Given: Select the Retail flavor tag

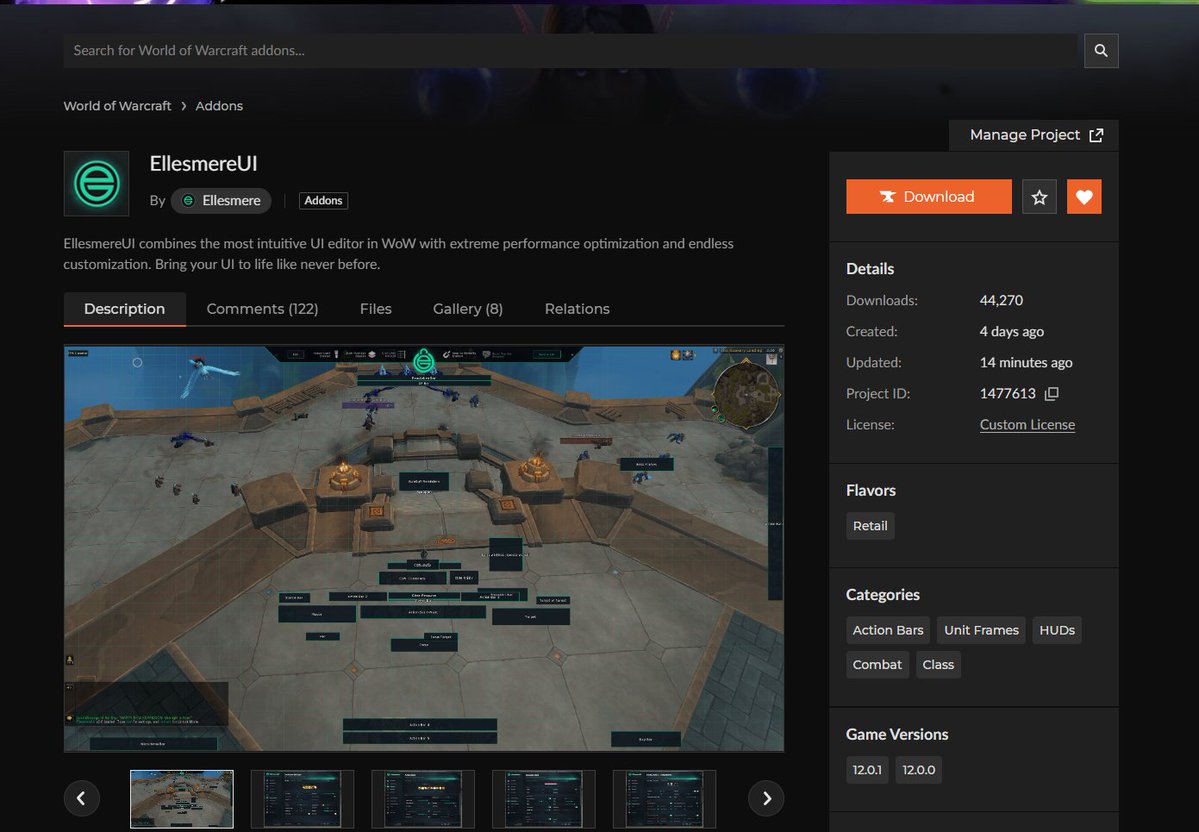Looking at the screenshot, I should pyautogui.click(x=870, y=526).
